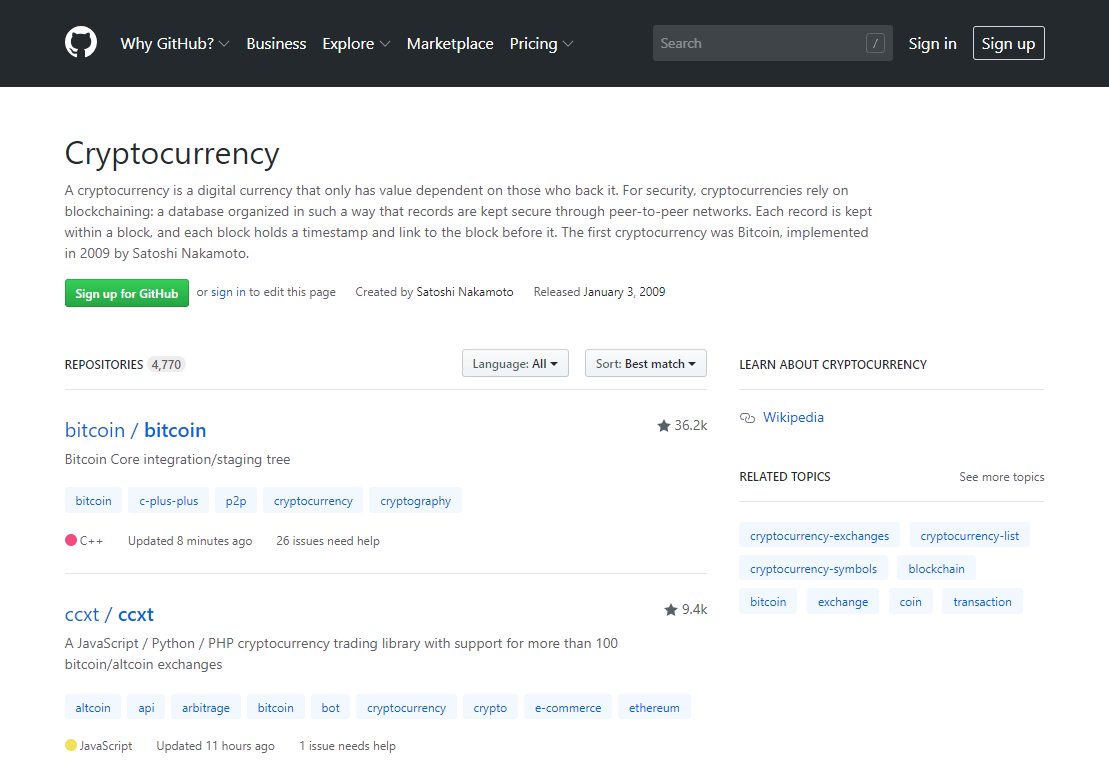
Task: Select cryptocurrency tag under ccxt repo
Action: click(406, 707)
